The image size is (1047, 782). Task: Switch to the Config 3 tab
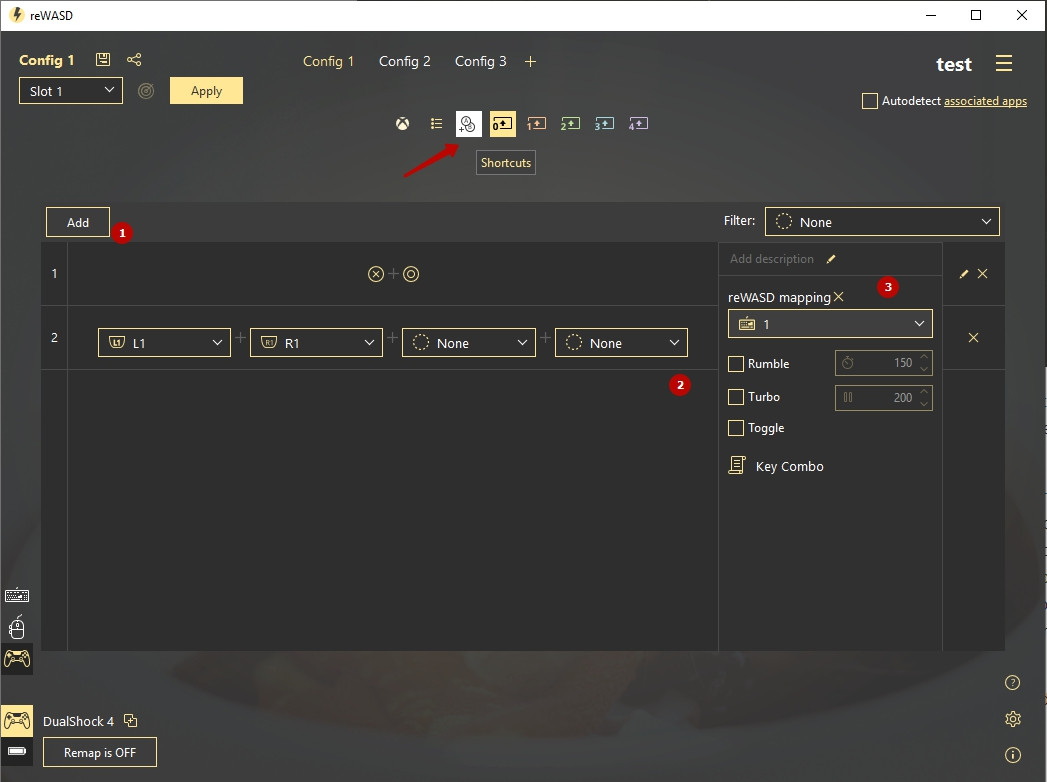(x=481, y=61)
